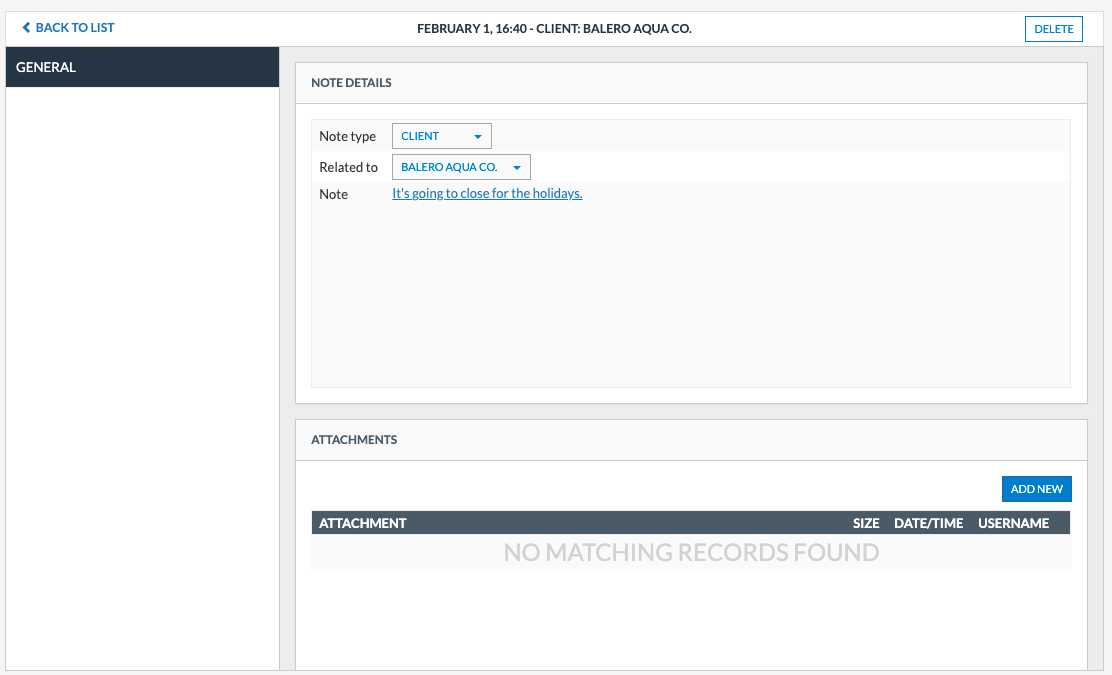Screen dimensions: 1112x675
Task: Edit the note text about holidays
Action: click(x=487, y=193)
